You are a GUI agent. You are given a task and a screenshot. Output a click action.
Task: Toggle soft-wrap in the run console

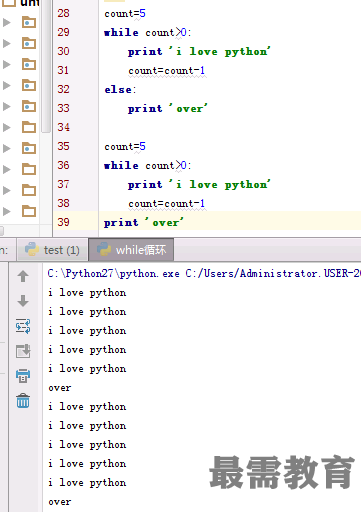[x=23, y=326]
